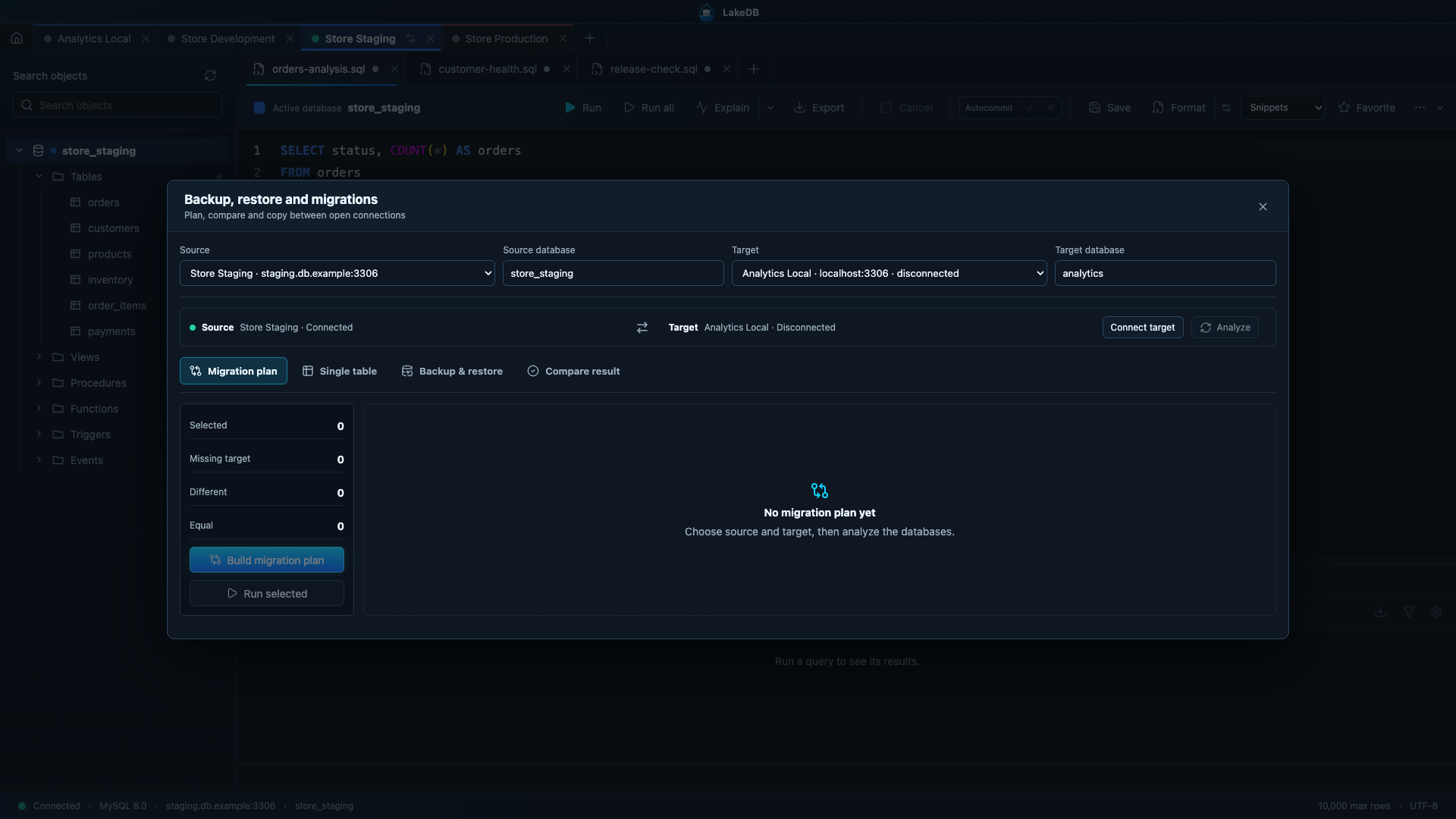The image size is (1456, 819).
Task: Close the Backup, restore and migrations dialog
Action: [x=1263, y=207]
